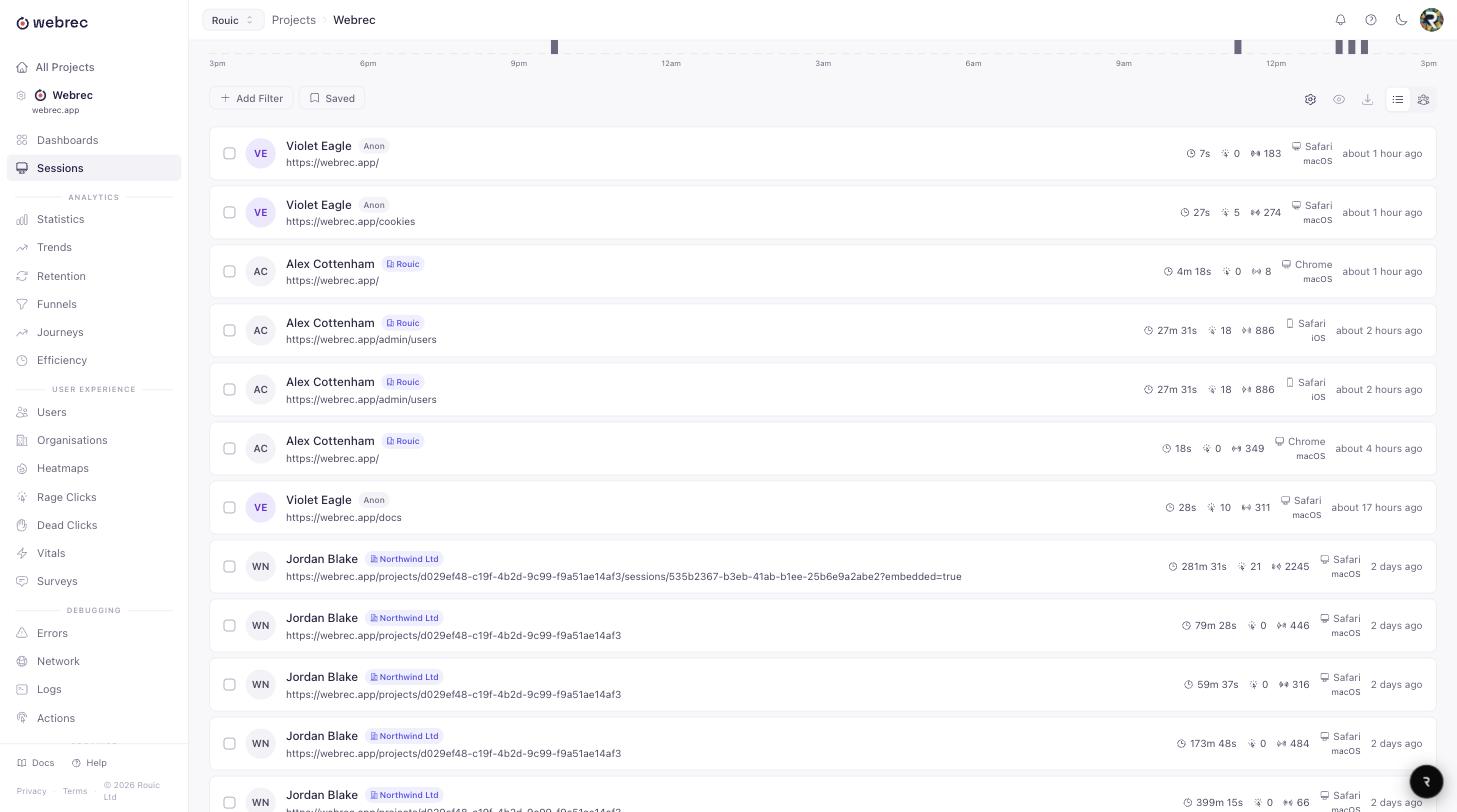1457x812 pixels.
Task: Open the session at webrec.app/cookies
Action: click(350, 222)
